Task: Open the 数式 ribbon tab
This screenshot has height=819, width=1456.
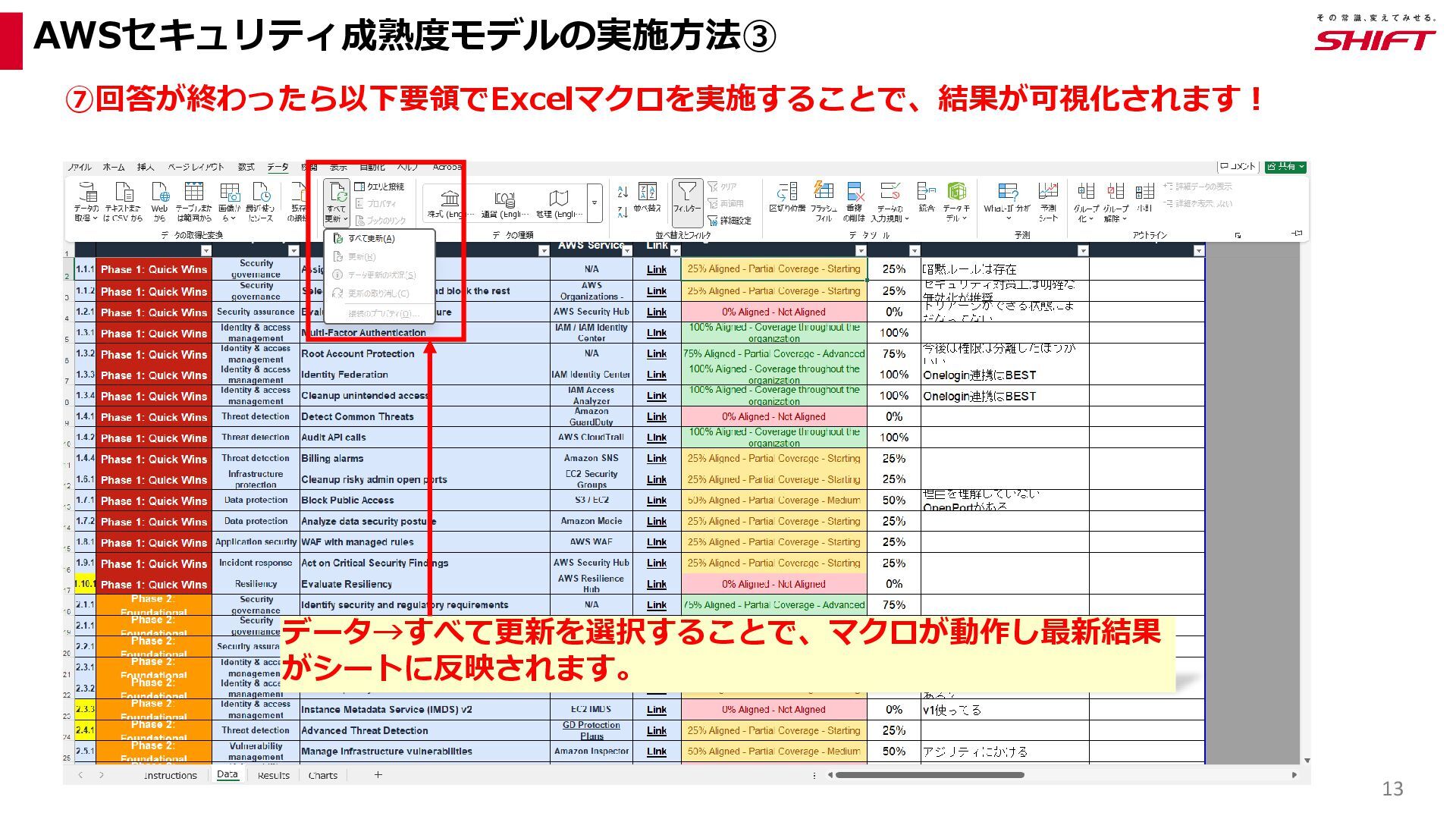Action: (x=246, y=167)
